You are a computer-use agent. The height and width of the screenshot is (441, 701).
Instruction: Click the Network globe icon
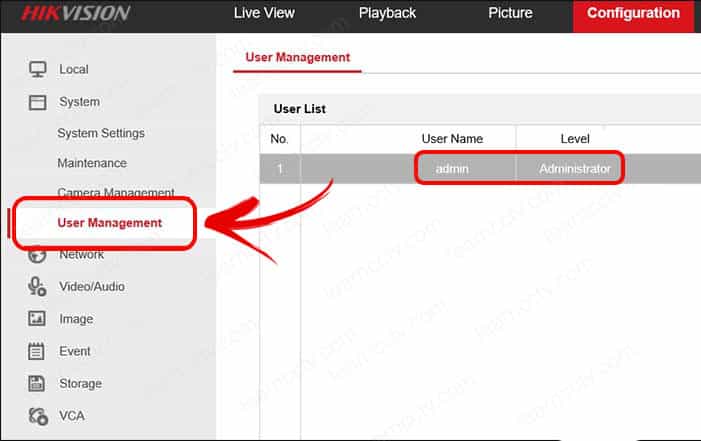[x=38, y=255]
